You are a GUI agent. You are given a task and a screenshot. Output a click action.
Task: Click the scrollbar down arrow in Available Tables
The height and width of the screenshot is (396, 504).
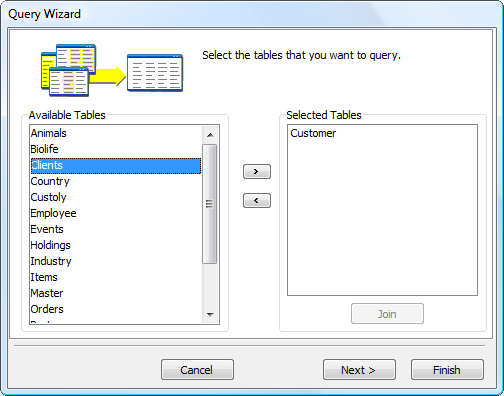pos(210,314)
